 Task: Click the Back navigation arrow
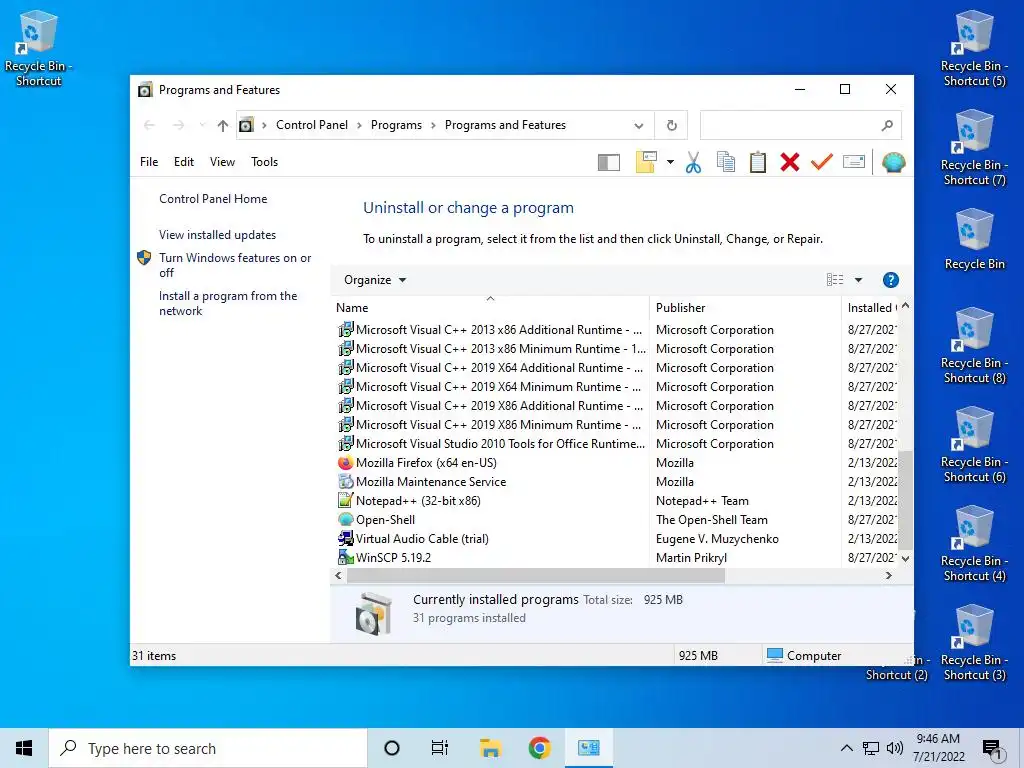150,125
